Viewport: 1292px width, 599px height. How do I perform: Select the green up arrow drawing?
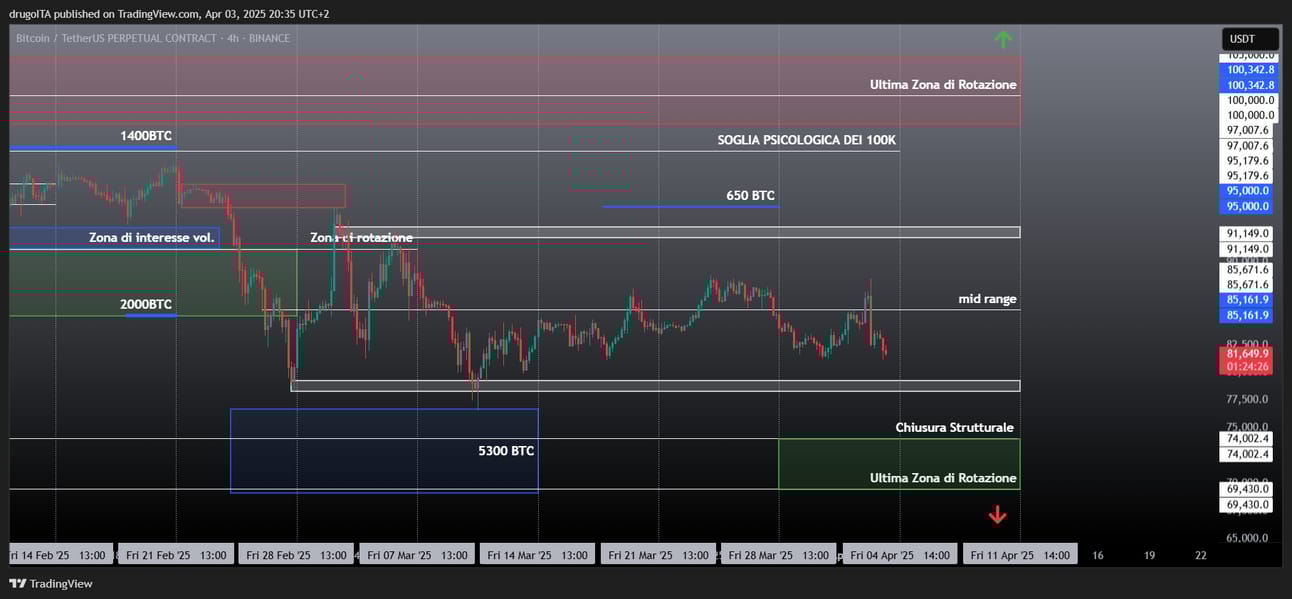[1003, 39]
